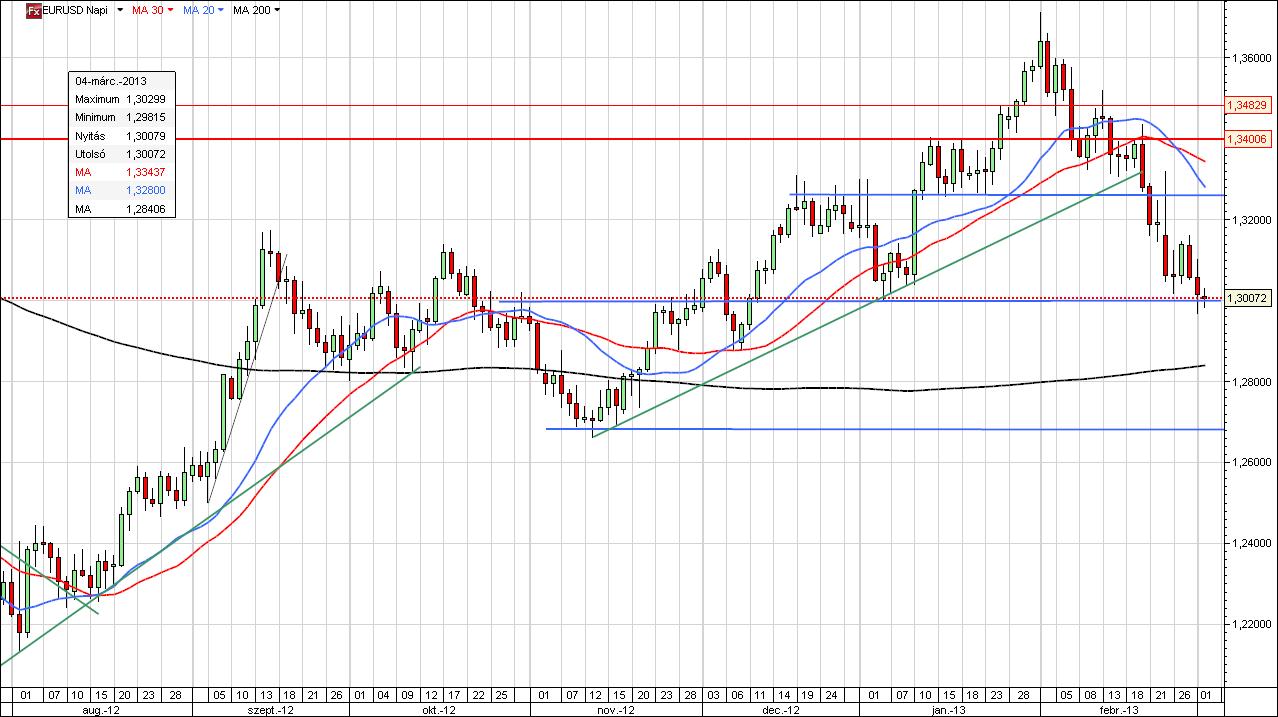Screen dimensions: 1278x717
Task: Select the current price tag 1,30072
Action: tap(1246, 298)
